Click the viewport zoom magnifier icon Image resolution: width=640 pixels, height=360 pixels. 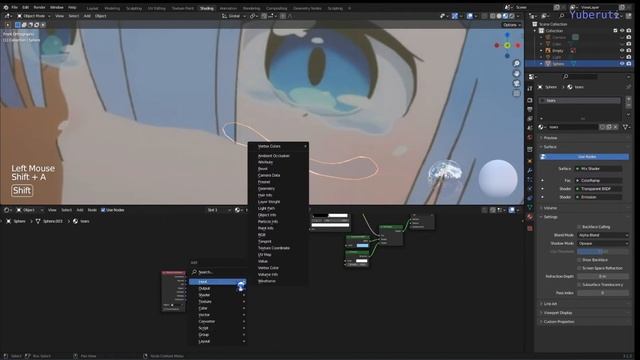point(516,63)
